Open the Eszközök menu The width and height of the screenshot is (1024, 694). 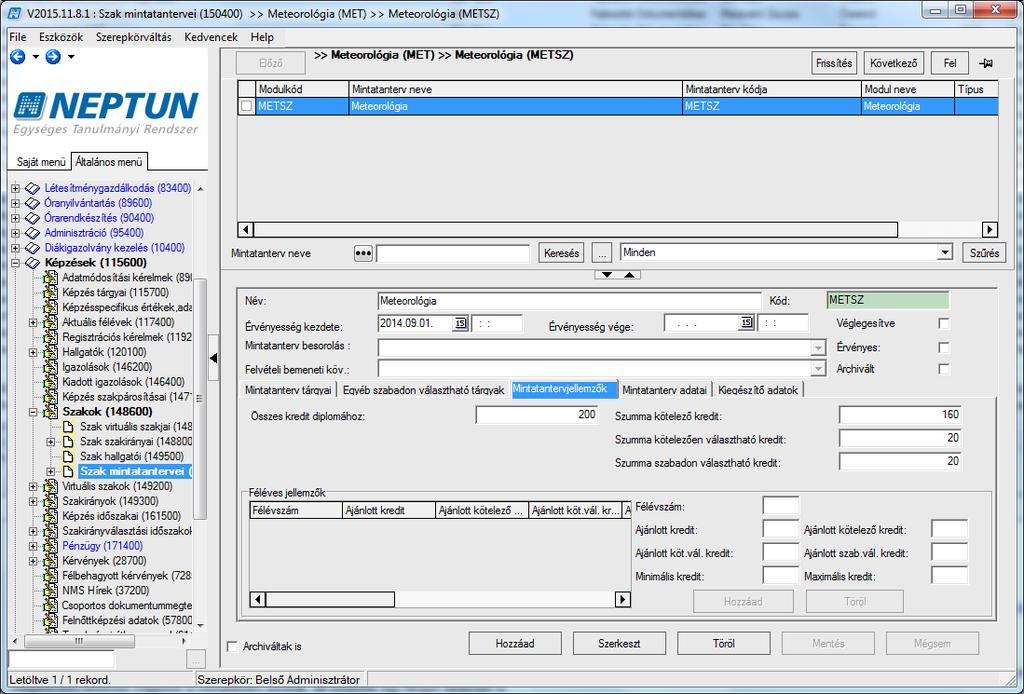pos(61,37)
